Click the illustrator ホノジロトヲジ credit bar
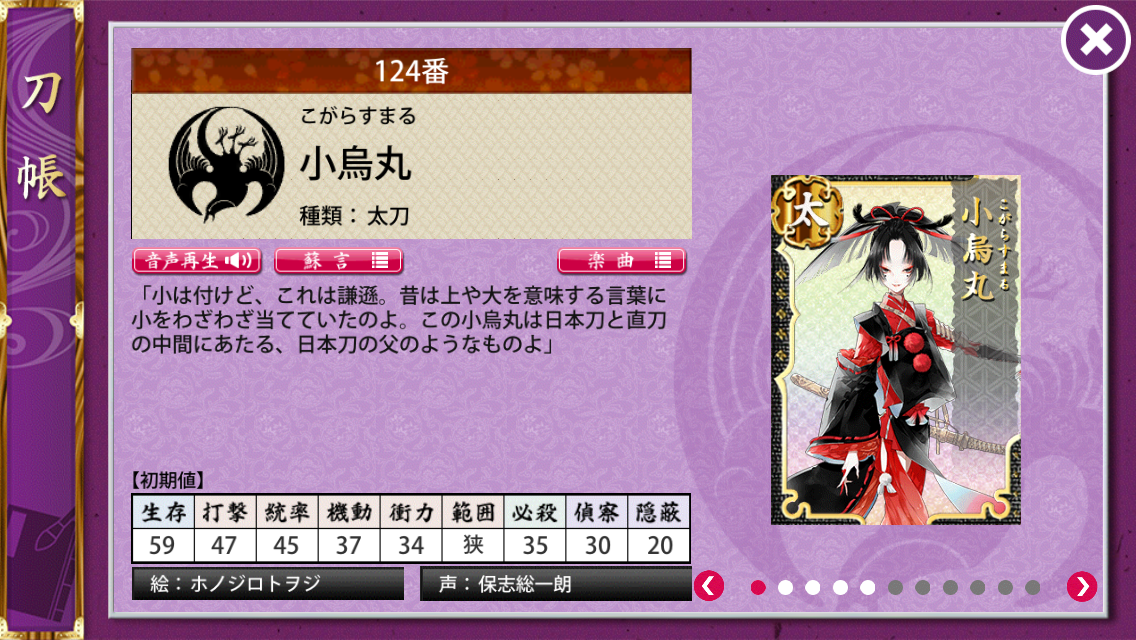 (x=267, y=583)
